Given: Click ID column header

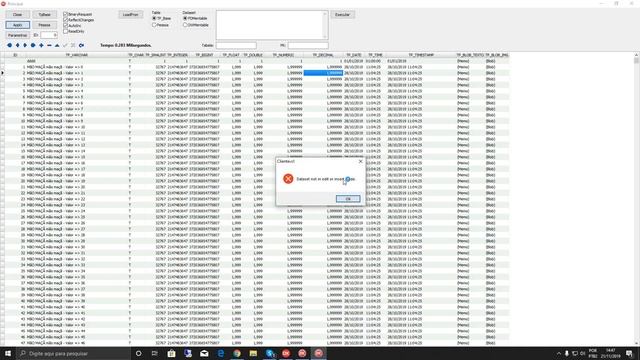Looking at the screenshot, I should (16, 55).
